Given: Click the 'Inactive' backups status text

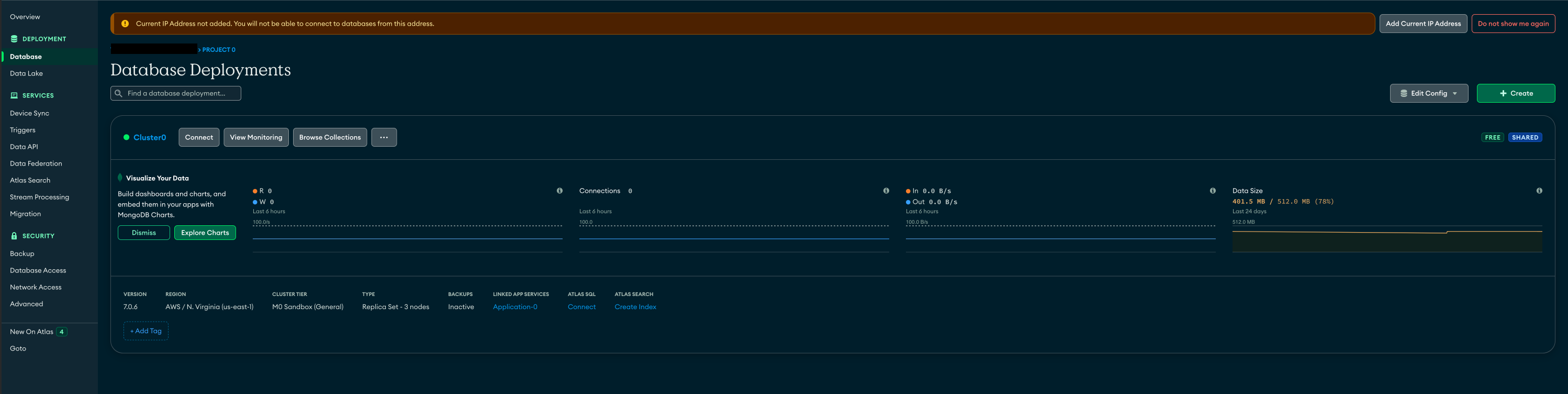Looking at the screenshot, I should [x=461, y=307].
